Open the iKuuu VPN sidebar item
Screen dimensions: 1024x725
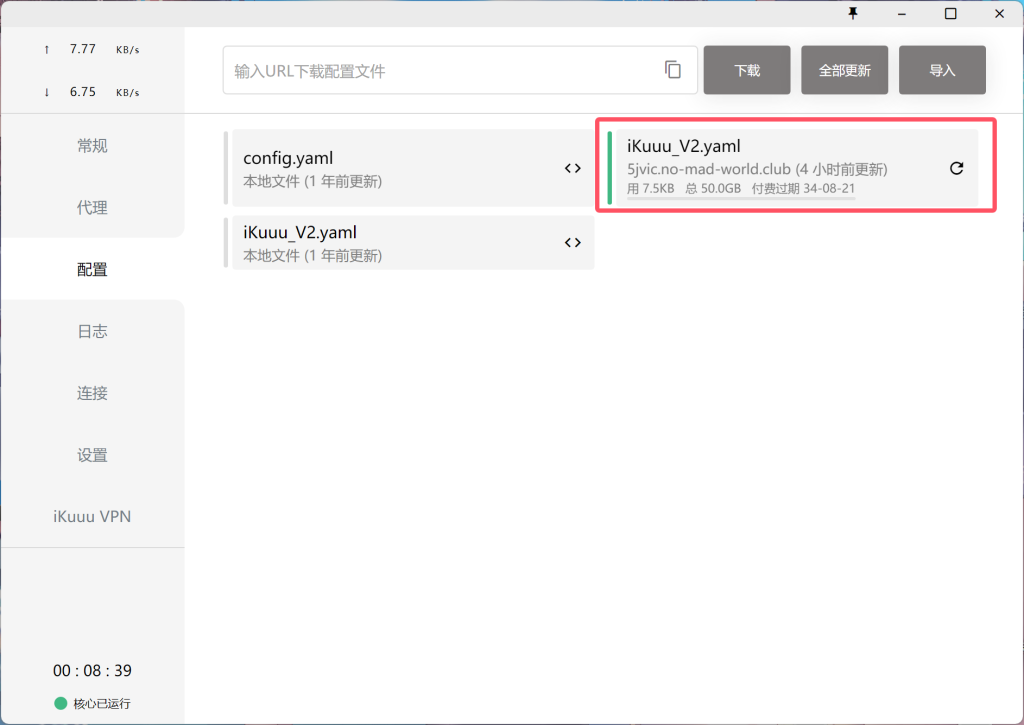coord(92,518)
